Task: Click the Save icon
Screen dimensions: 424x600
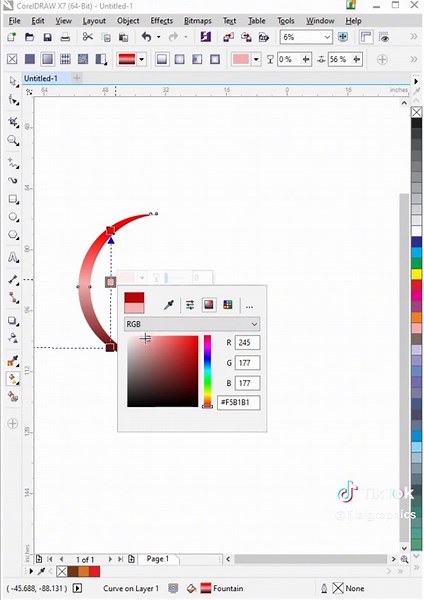Action: click(47, 37)
